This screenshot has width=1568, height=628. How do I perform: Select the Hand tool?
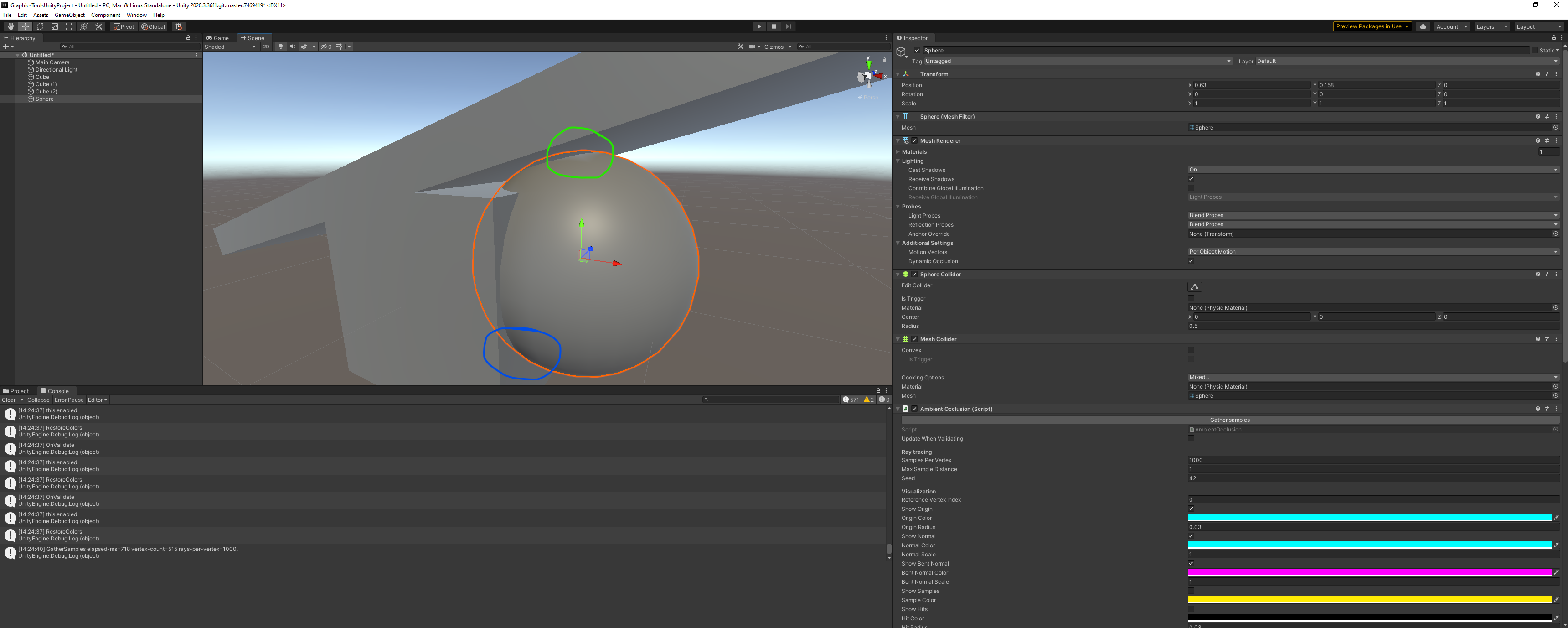tap(10, 27)
